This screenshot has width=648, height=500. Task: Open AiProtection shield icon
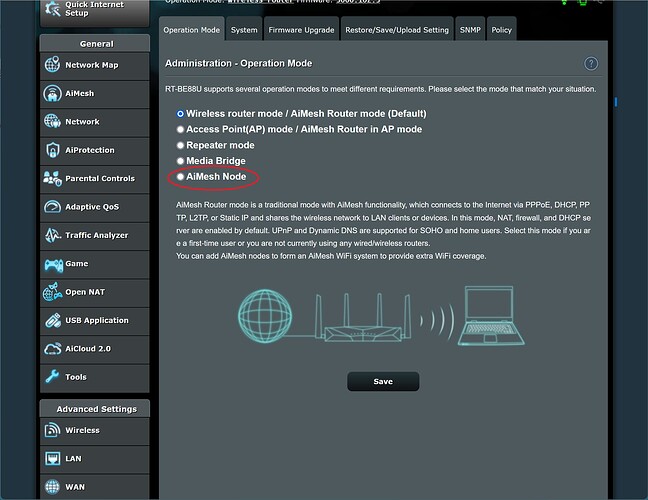[52, 150]
